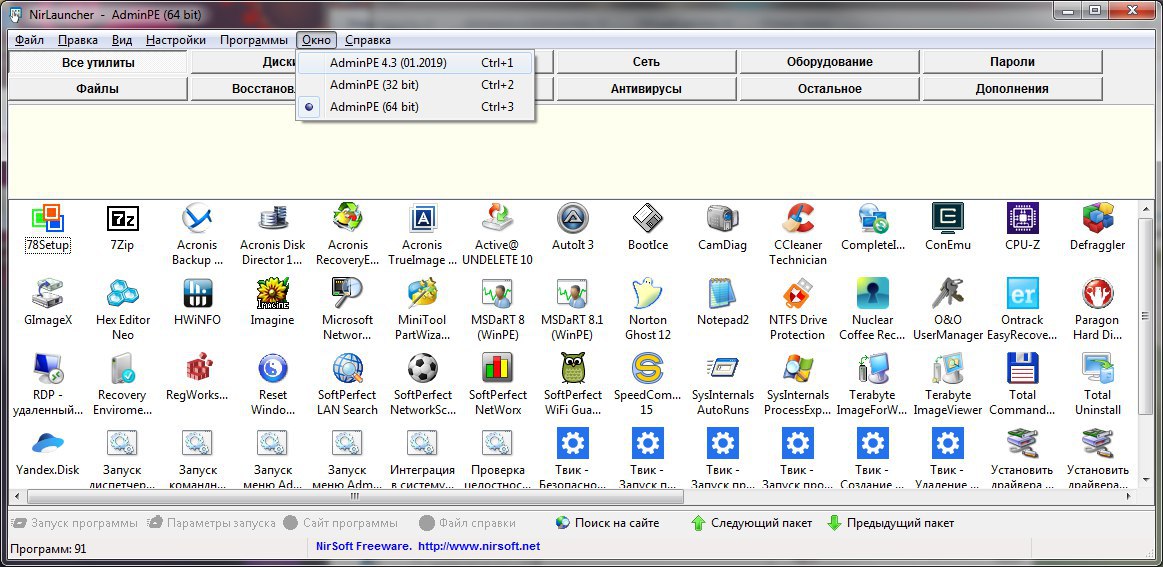Open the Imagine sunflower icon
1163x567 pixels.
coord(273,294)
